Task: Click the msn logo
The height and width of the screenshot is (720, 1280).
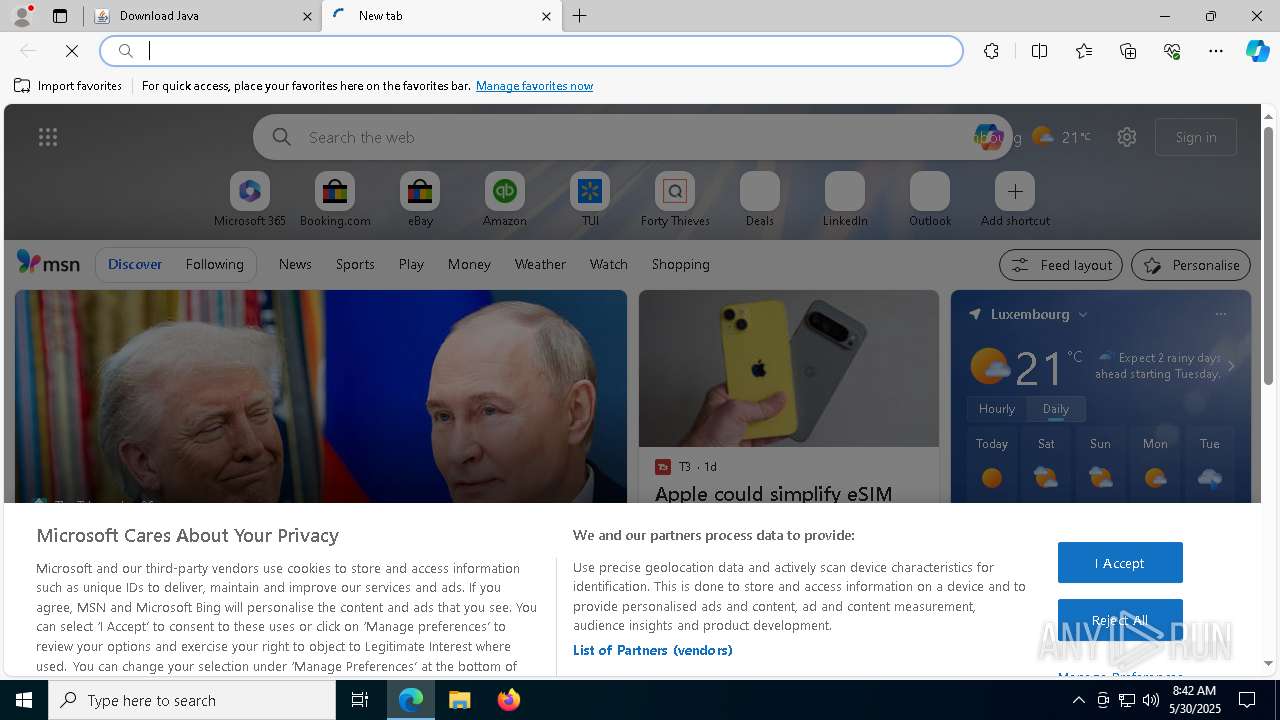Action: (x=48, y=263)
